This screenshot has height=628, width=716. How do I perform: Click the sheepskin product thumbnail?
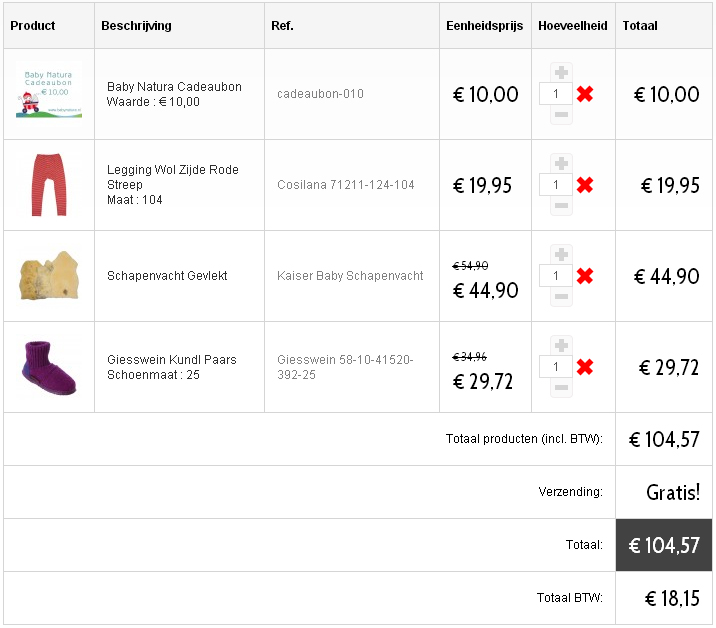48,276
